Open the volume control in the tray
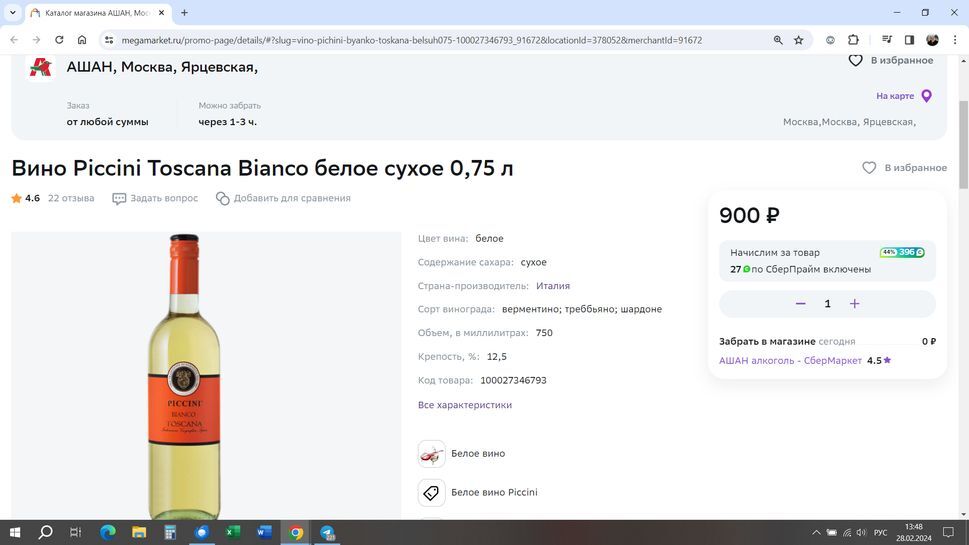 pyautogui.click(x=861, y=532)
